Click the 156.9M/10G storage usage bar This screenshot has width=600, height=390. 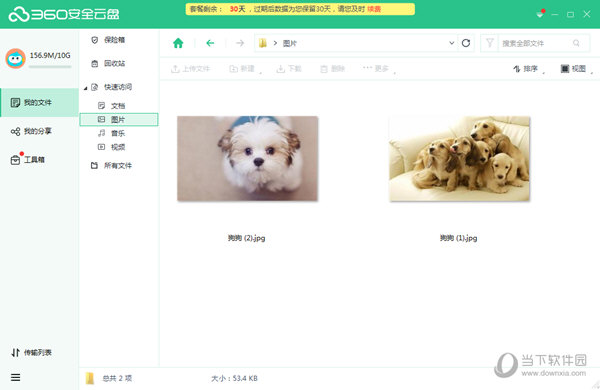[50, 67]
